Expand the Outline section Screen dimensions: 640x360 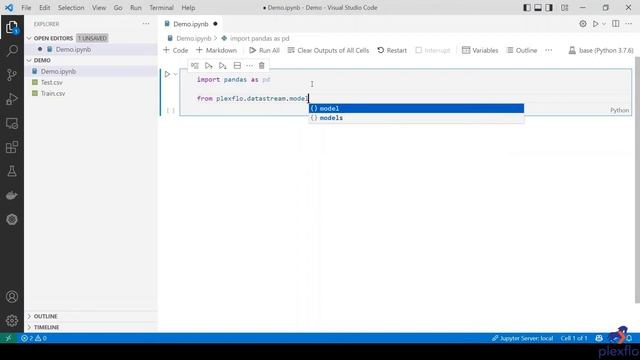pos(91,316)
